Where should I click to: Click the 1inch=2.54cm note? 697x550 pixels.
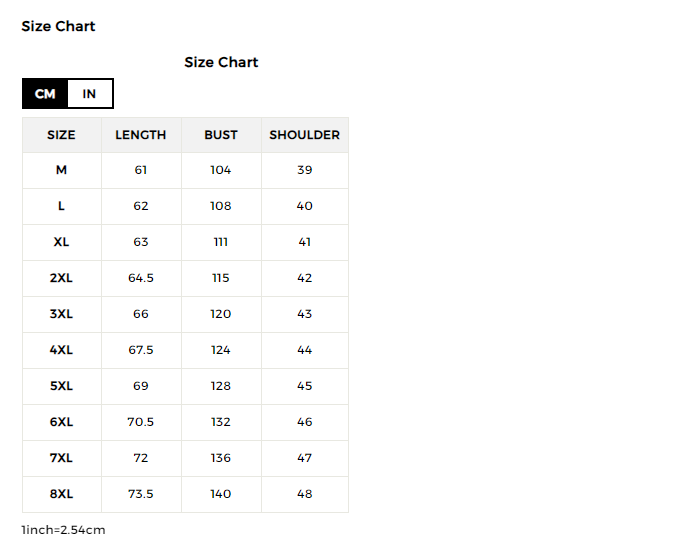coord(63,530)
